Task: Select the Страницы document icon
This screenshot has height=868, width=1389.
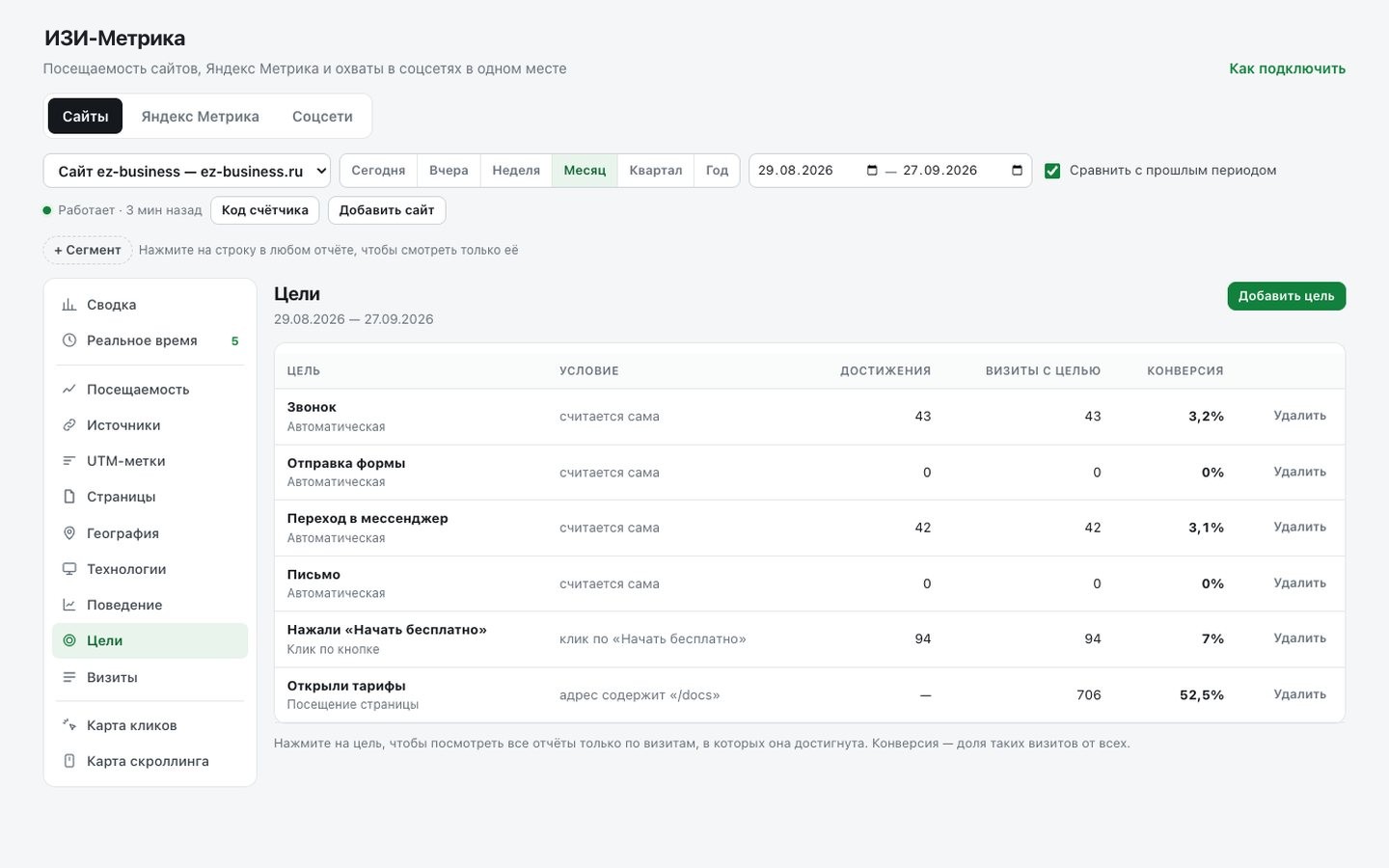Action: click(x=69, y=497)
